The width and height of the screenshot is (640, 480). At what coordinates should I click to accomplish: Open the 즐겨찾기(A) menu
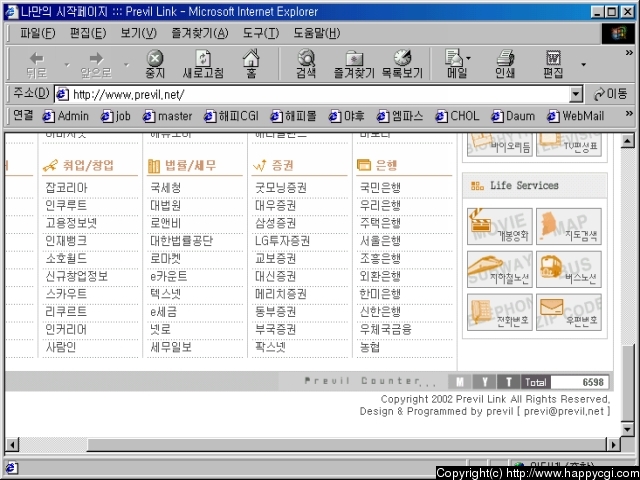[x=200, y=33]
